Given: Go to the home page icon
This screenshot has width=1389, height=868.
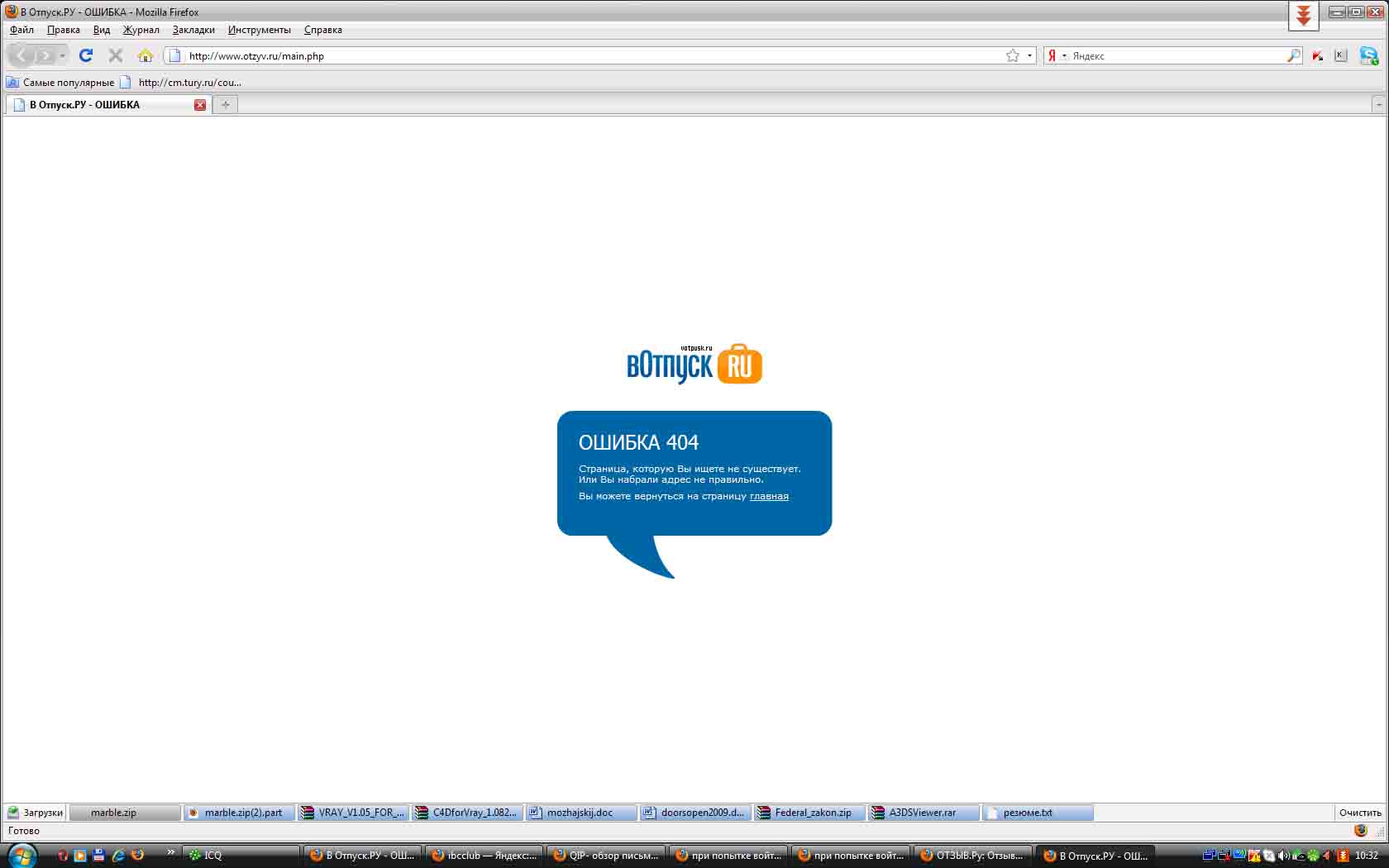Looking at the screenshot, I should click(146, 55).
